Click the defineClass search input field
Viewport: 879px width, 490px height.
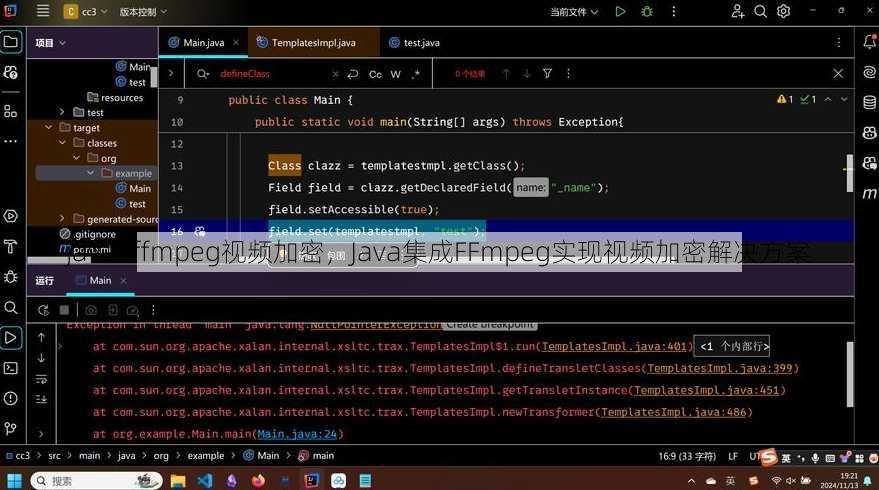click(x=274, y=74)
